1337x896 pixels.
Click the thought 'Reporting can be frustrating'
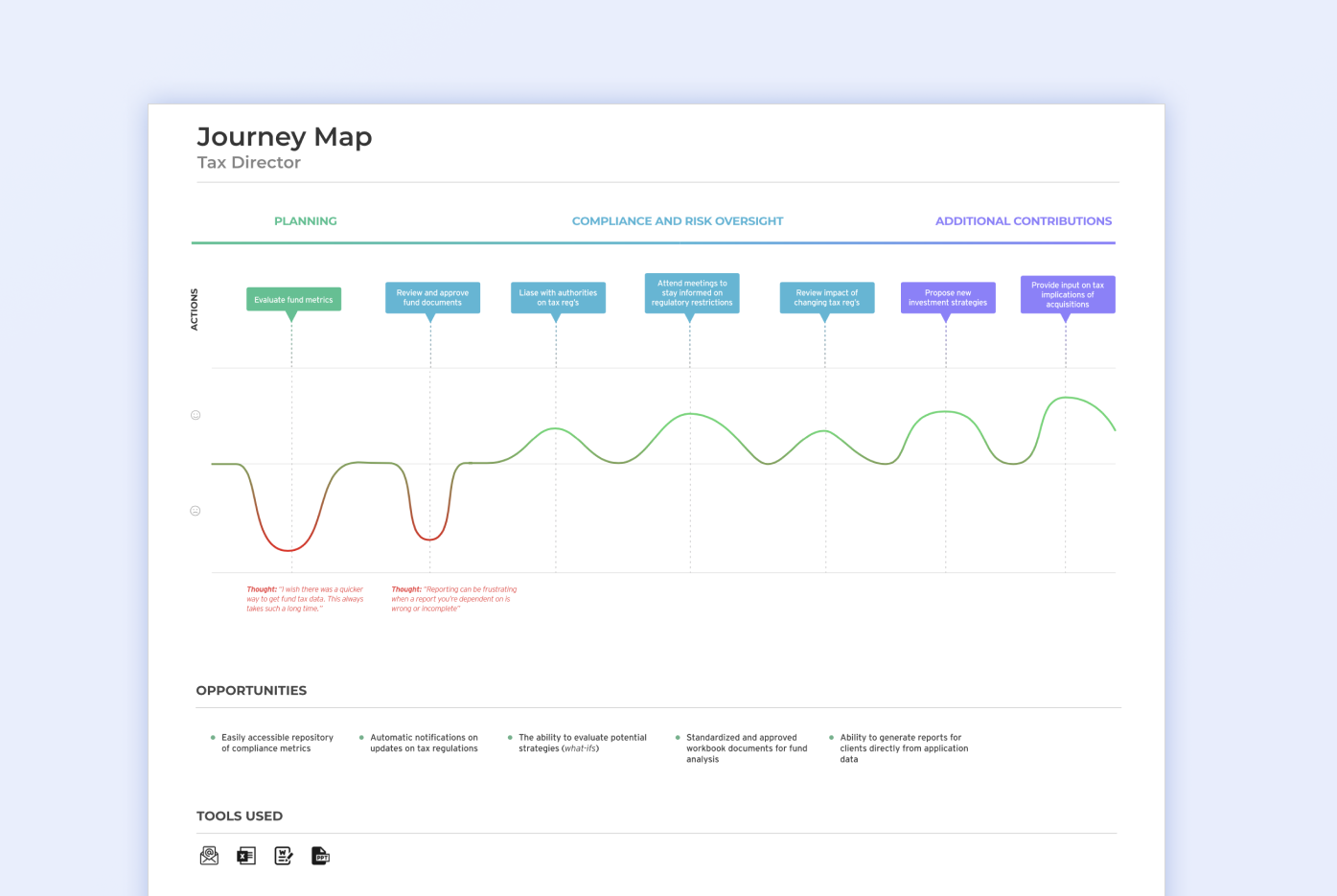click(453, 599)
